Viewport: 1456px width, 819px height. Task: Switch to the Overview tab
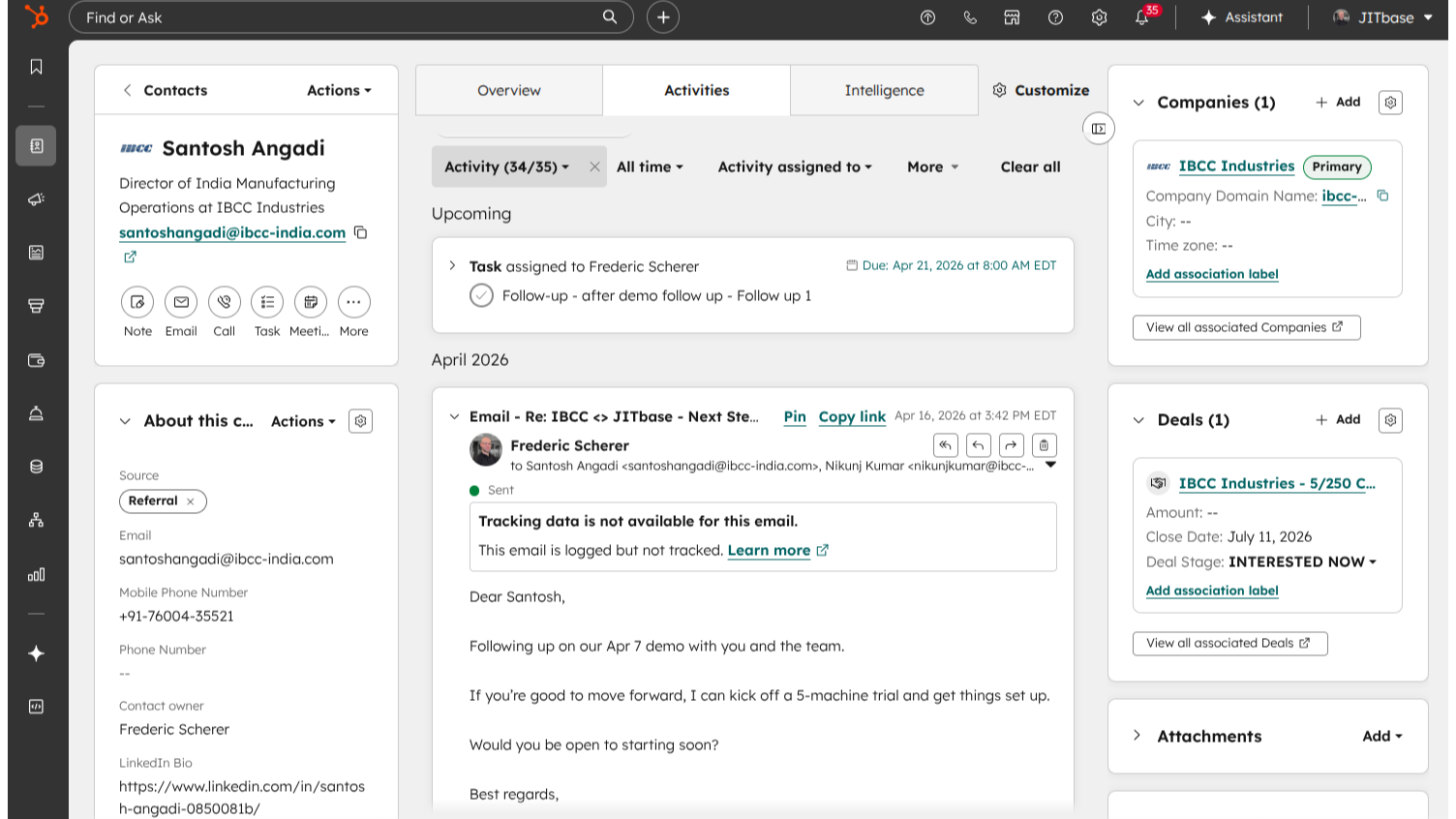[509, 90]
